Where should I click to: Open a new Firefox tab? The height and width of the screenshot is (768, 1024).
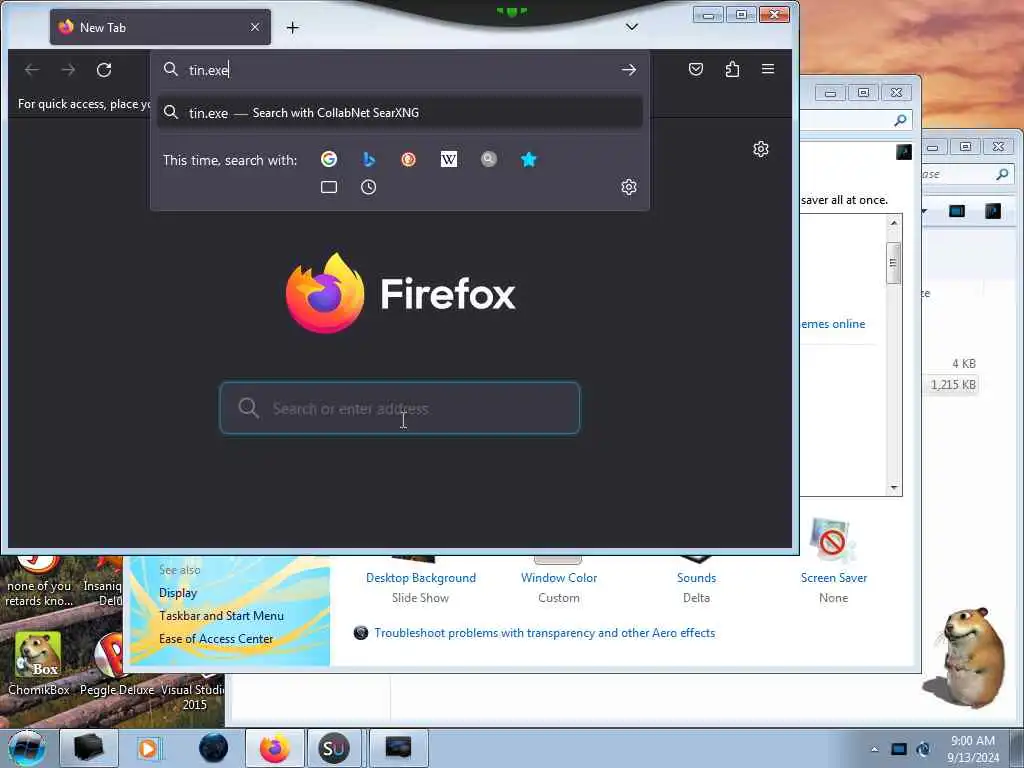point(293,27)
